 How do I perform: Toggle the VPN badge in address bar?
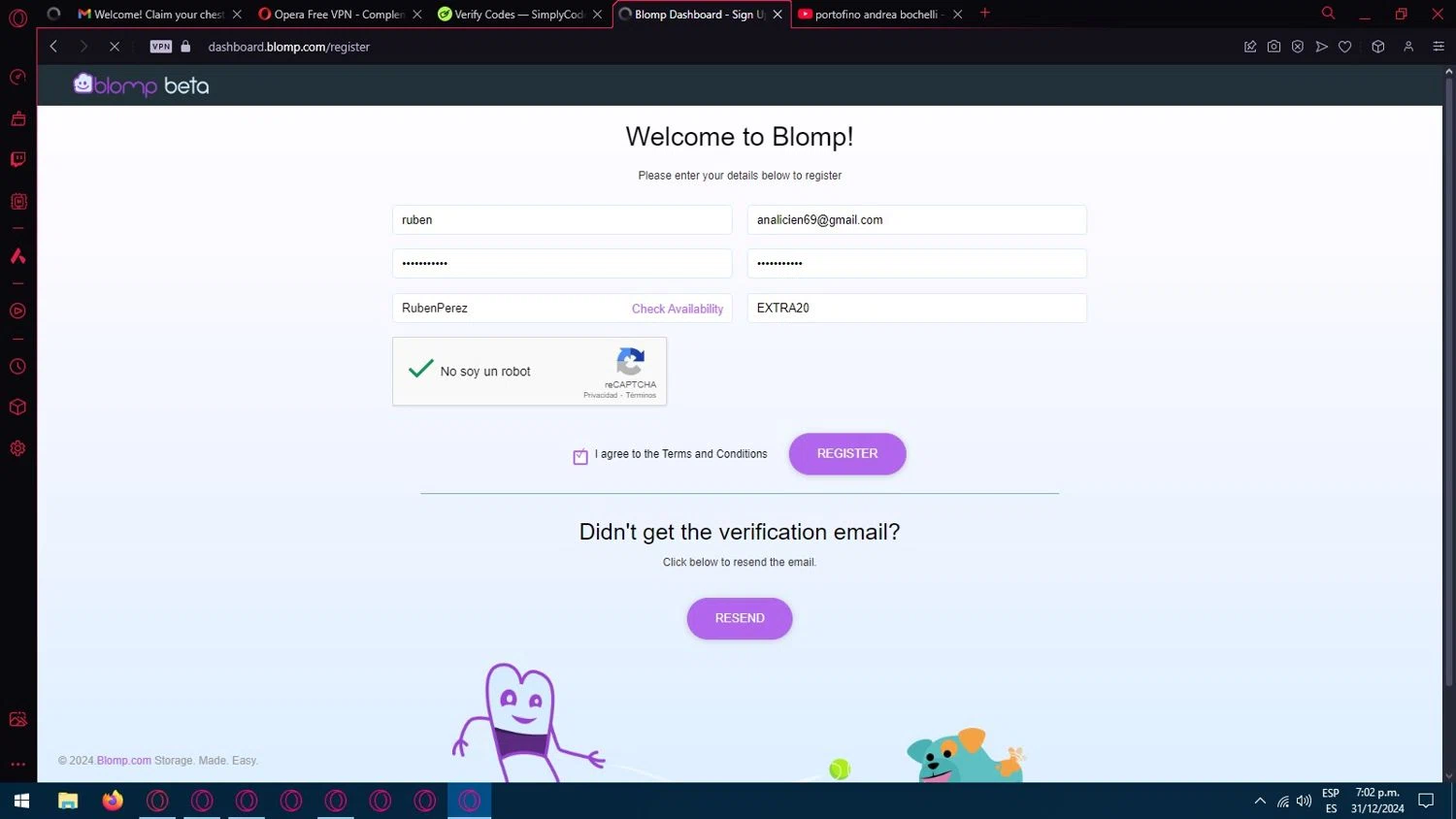point(161,47)
